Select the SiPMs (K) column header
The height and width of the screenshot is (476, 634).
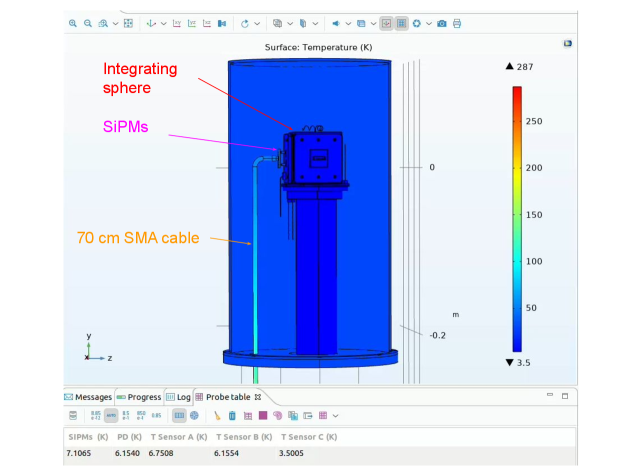(87, 437)
